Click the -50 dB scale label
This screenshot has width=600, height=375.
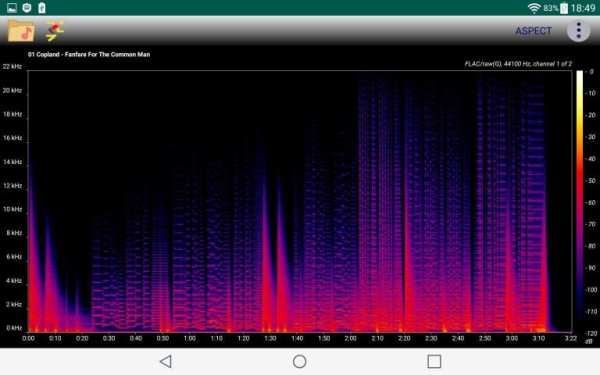tap(591, 181)
